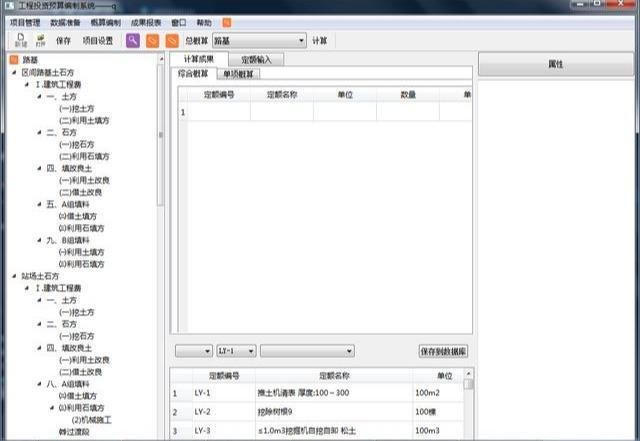Open the 数据准备 menu
The image size is (640, 441).
click(x=65, y=22)
